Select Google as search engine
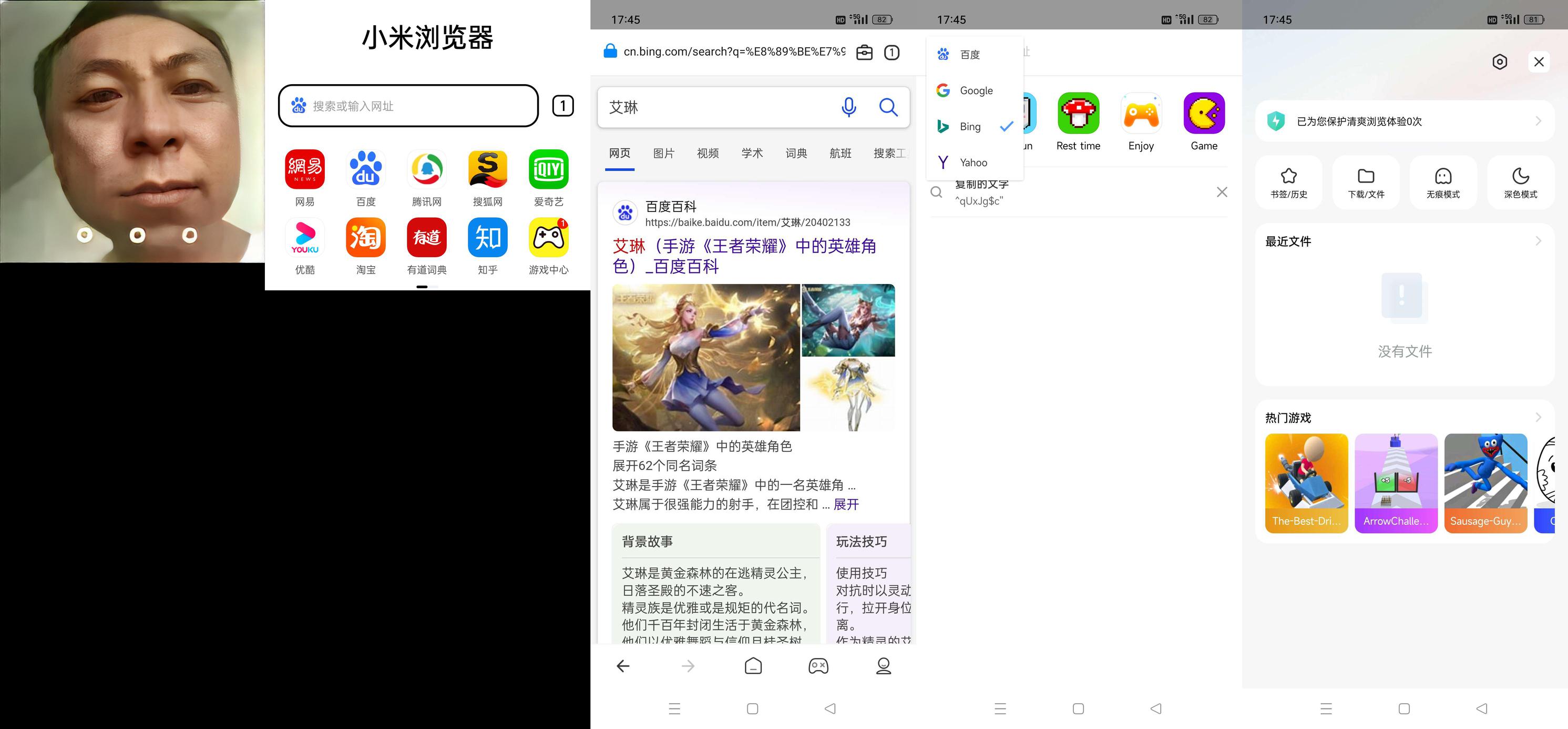Screen dimensions: 1568x729 coord(975,91)
